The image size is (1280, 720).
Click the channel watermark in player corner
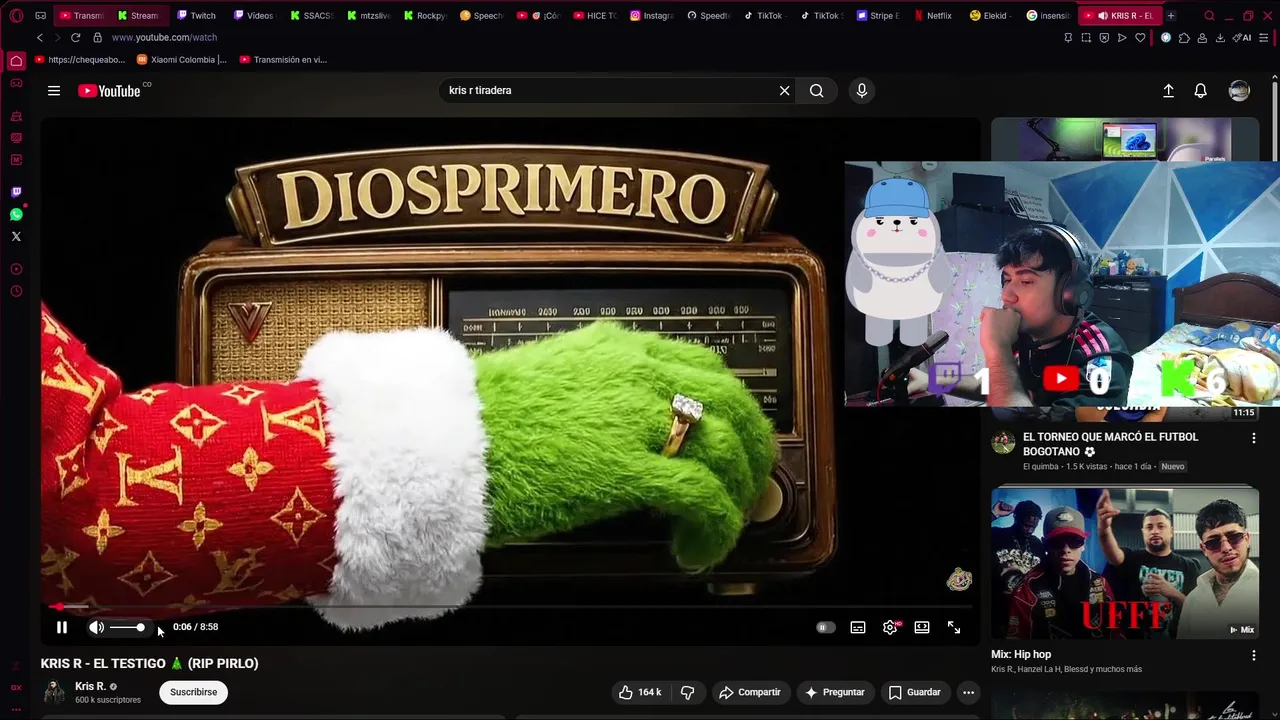pos(959,579)
